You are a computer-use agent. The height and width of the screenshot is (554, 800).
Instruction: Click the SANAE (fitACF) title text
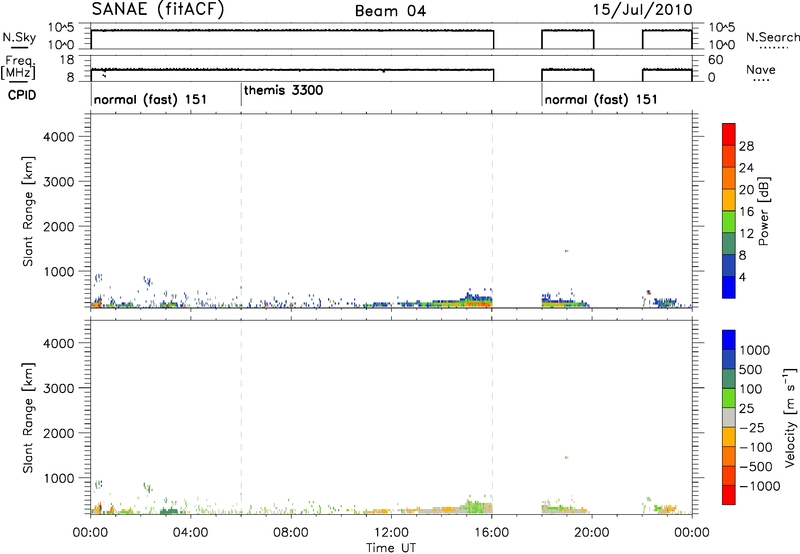point(158,10)
